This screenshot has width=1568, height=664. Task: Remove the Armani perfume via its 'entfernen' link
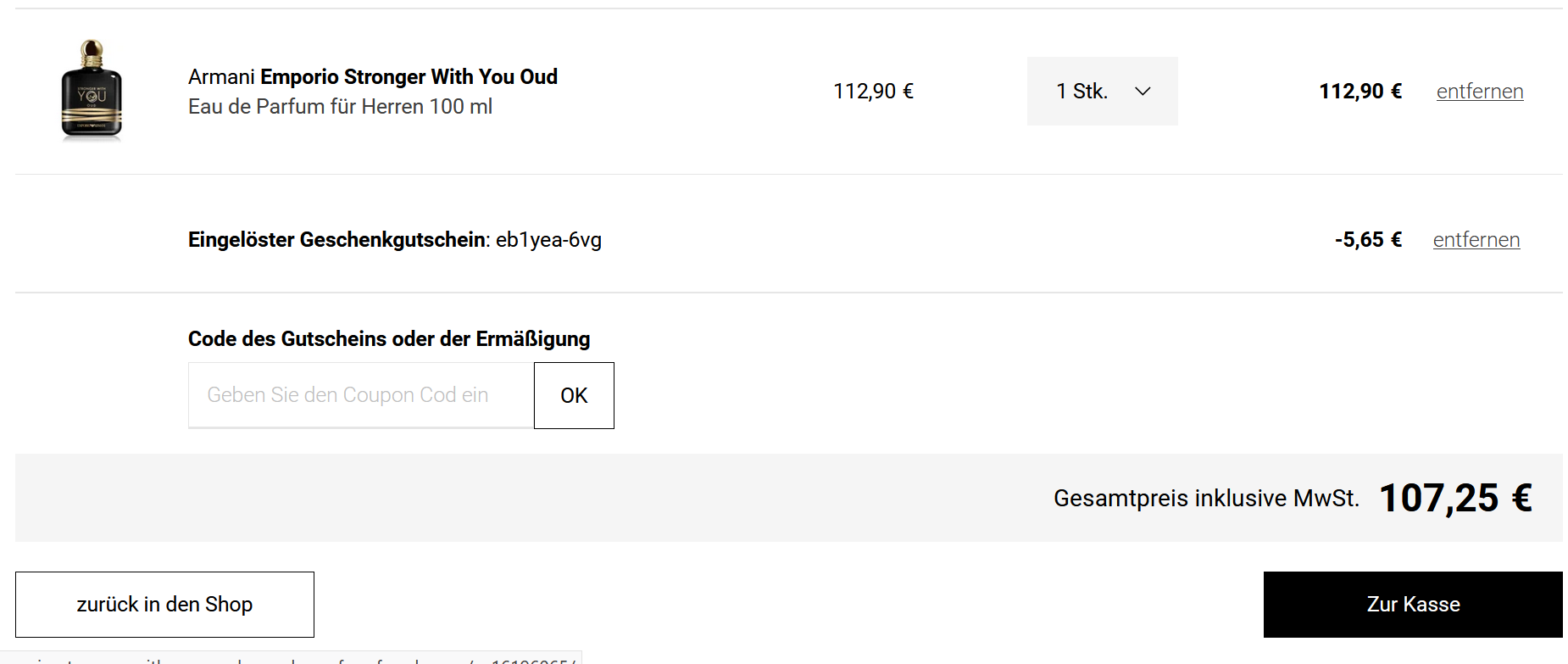tap(1479, 92)
